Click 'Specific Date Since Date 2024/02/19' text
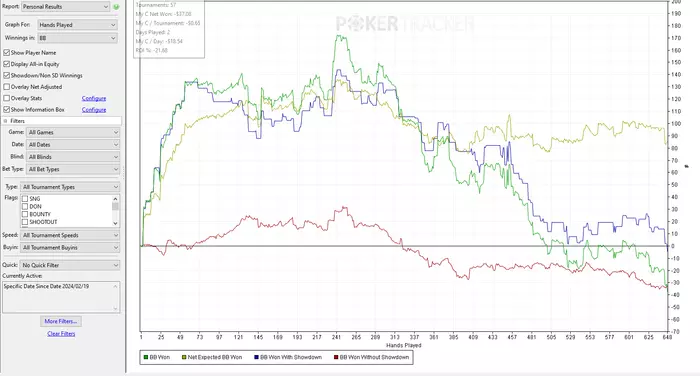 point(46,286)
